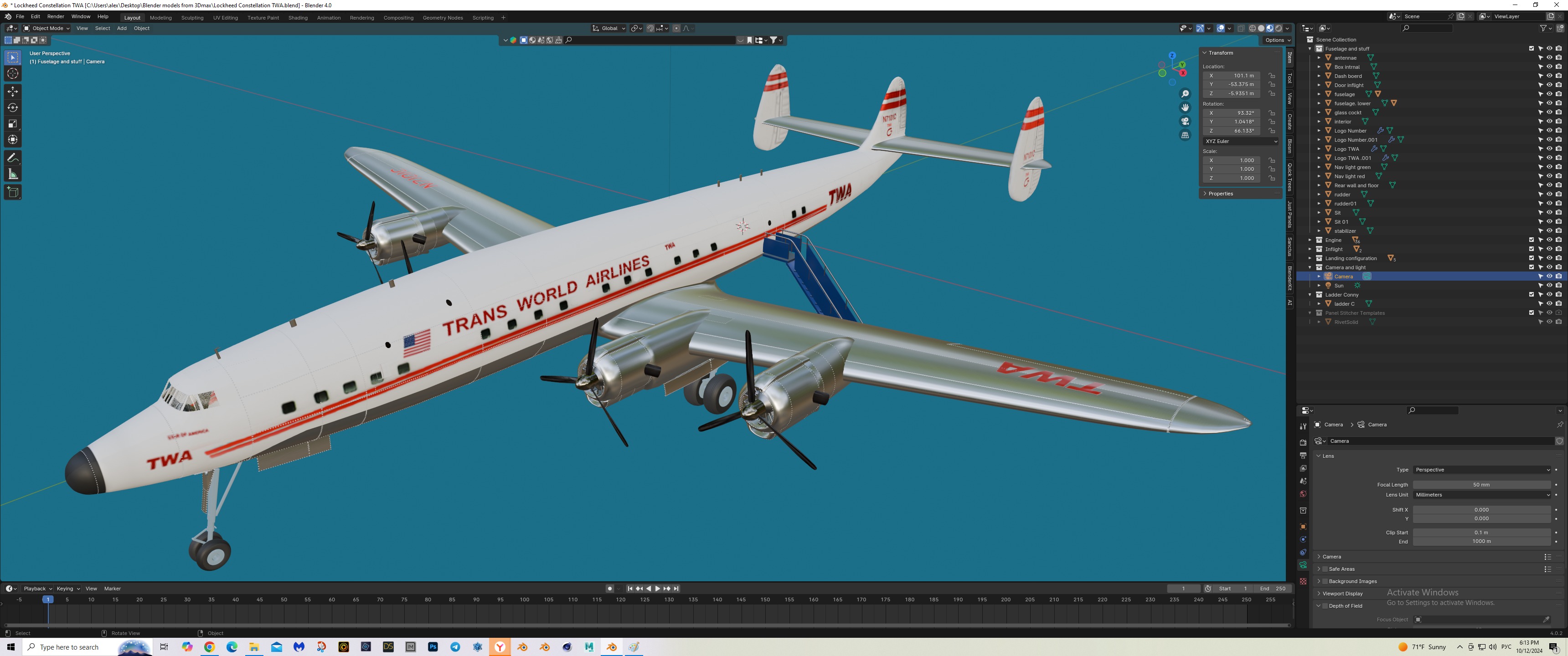Image resolution: width=1568 pixels, height=656 pixels.
Task: Open the Object Constraints properties tab
Action: (1303, 552)
